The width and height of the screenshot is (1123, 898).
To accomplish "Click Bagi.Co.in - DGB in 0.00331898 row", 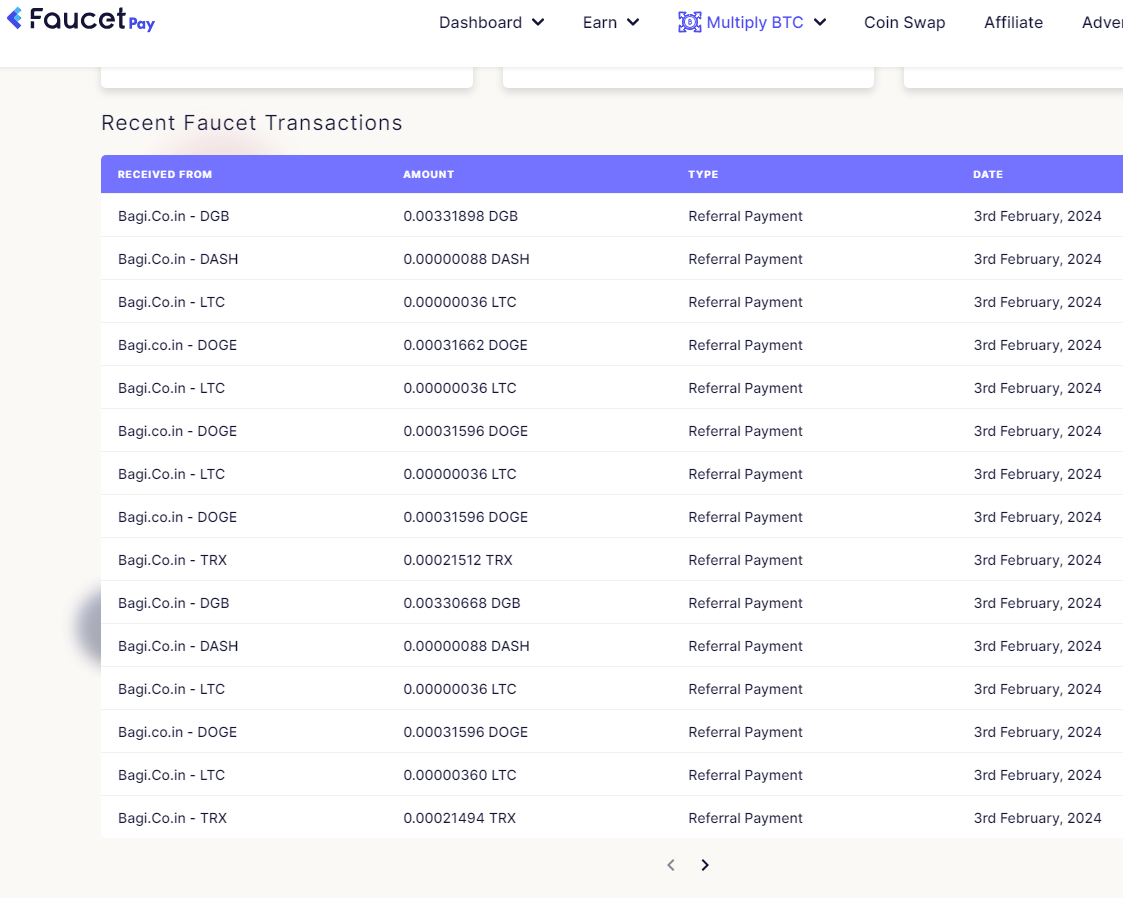I will [173, 216].
